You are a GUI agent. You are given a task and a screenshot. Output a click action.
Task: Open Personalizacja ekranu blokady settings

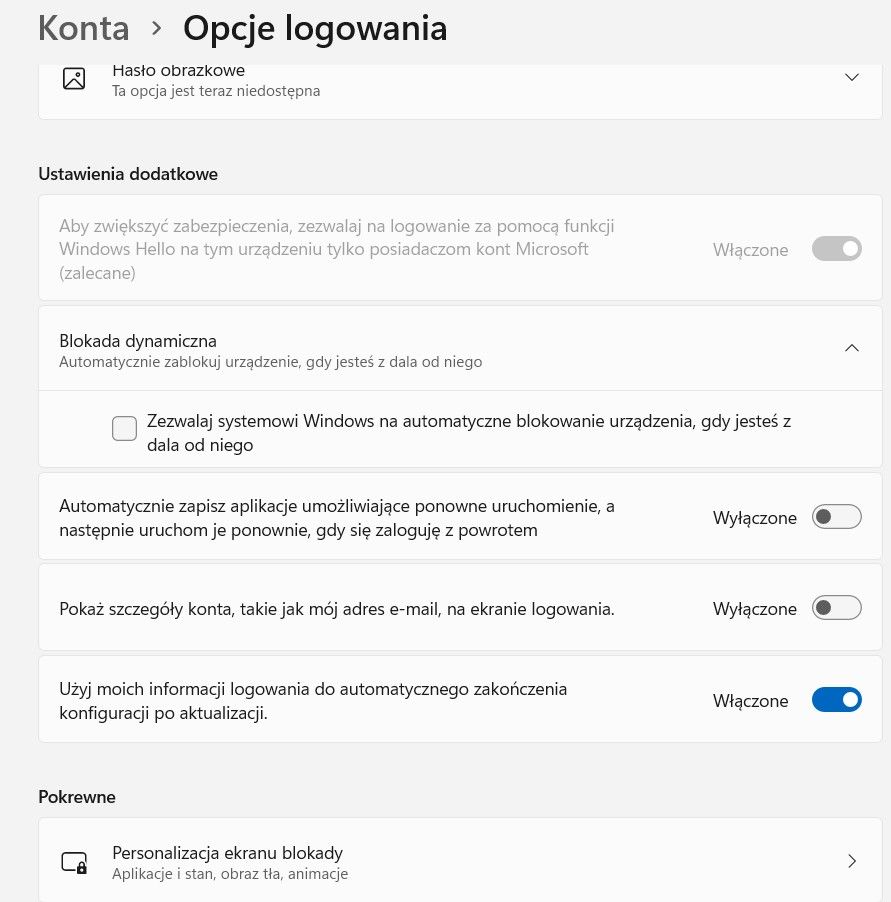460,860
